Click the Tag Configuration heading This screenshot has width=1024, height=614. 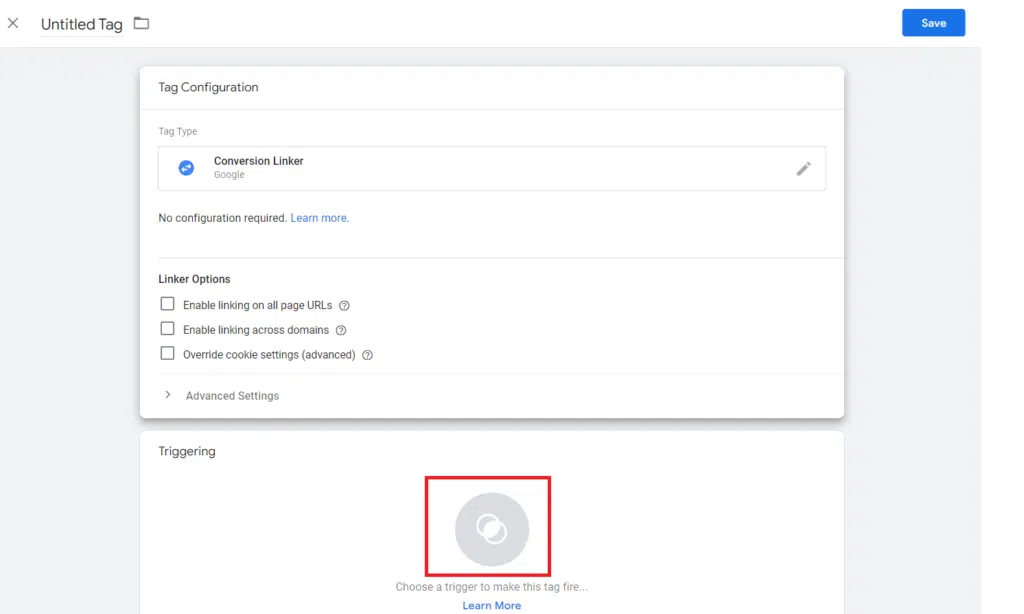click(x=208, y=87)
